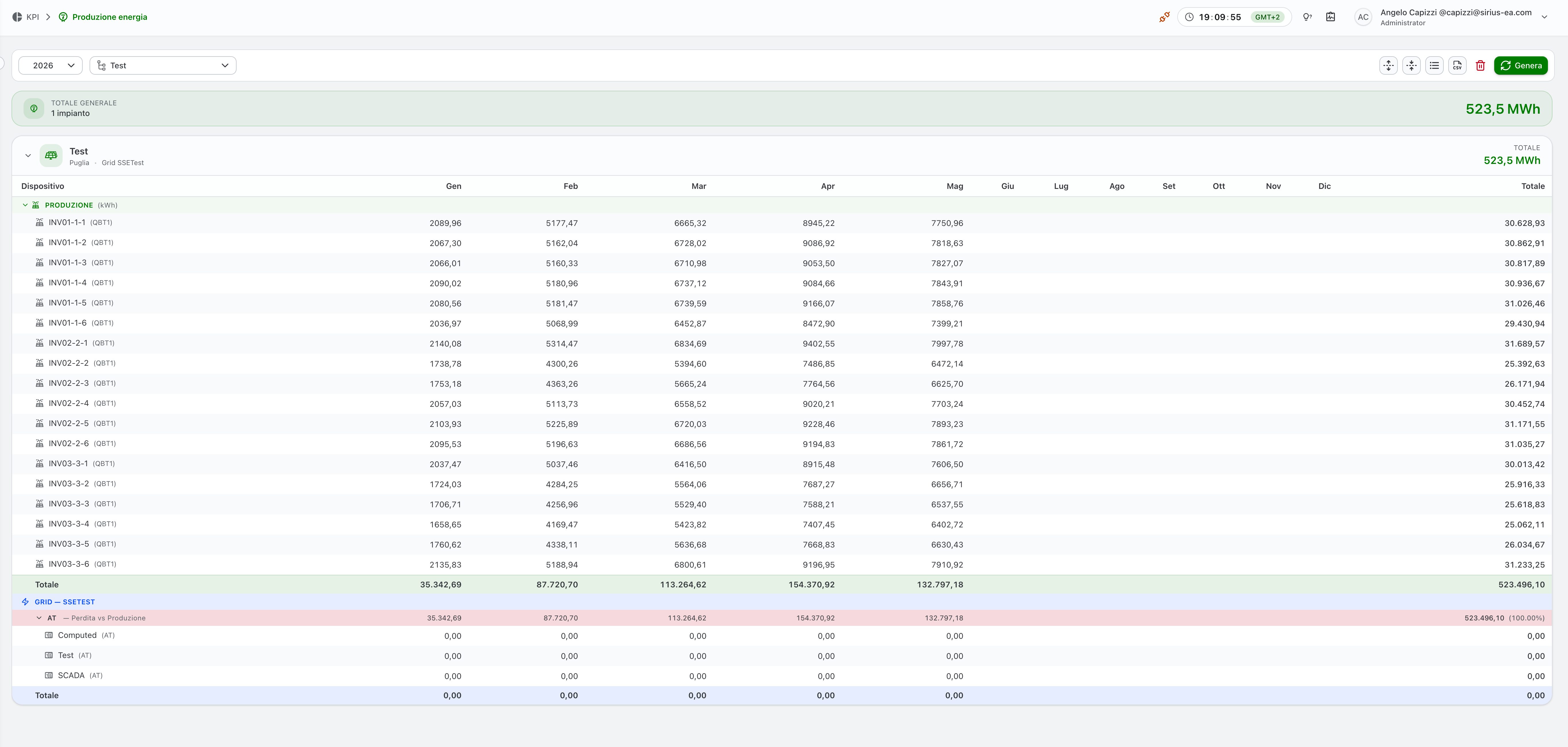The image size is (1568, 747).
Task: Open the clipboard activity monitor icon
Action: 1331,17
